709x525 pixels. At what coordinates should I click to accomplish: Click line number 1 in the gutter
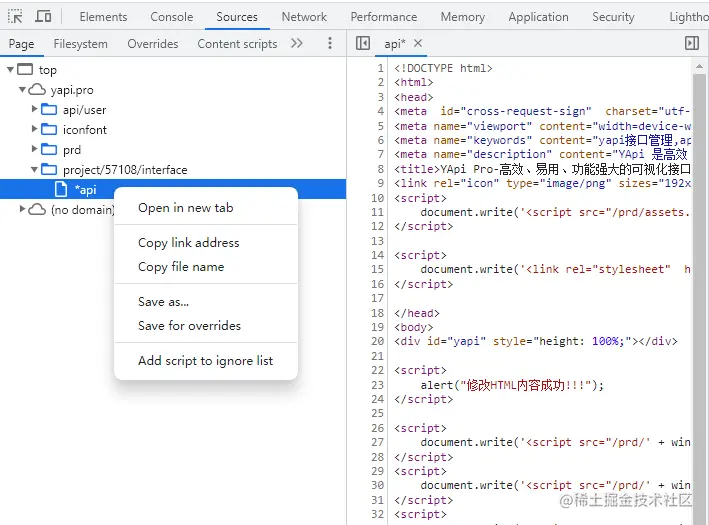[x=380, y=68]
